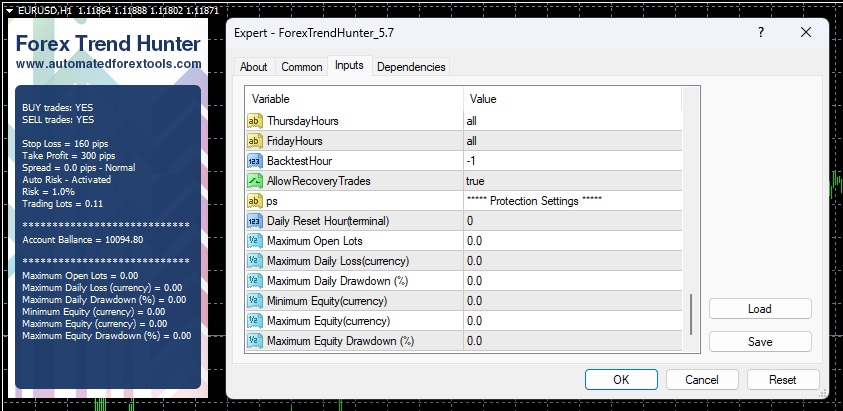Select the Maximum Equity(currency) variable name
This screenshot has height=411, width=843.
[x=328, y=321]
